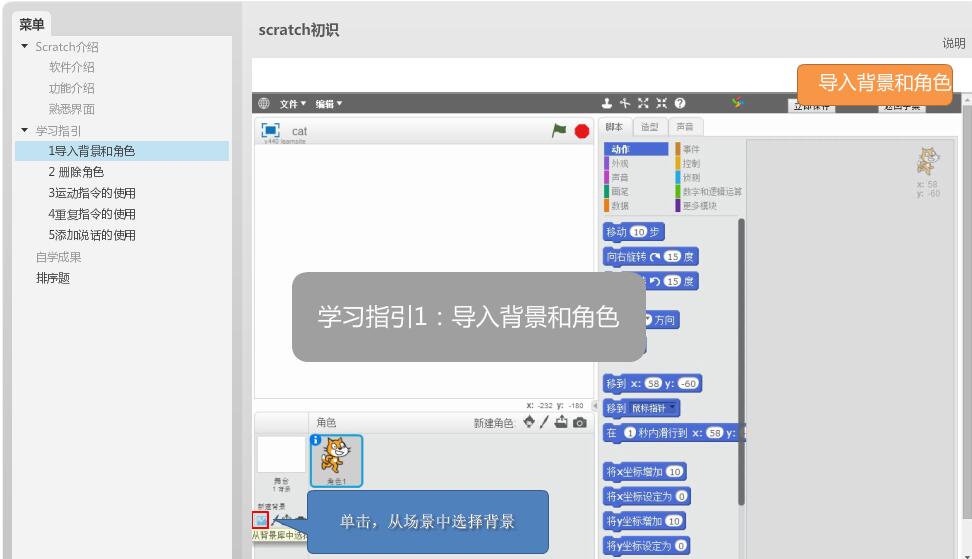The width and height of the screenshot is (972, 559).
Task: Choose sprite from library icon
Action: [x=529, y=422]
